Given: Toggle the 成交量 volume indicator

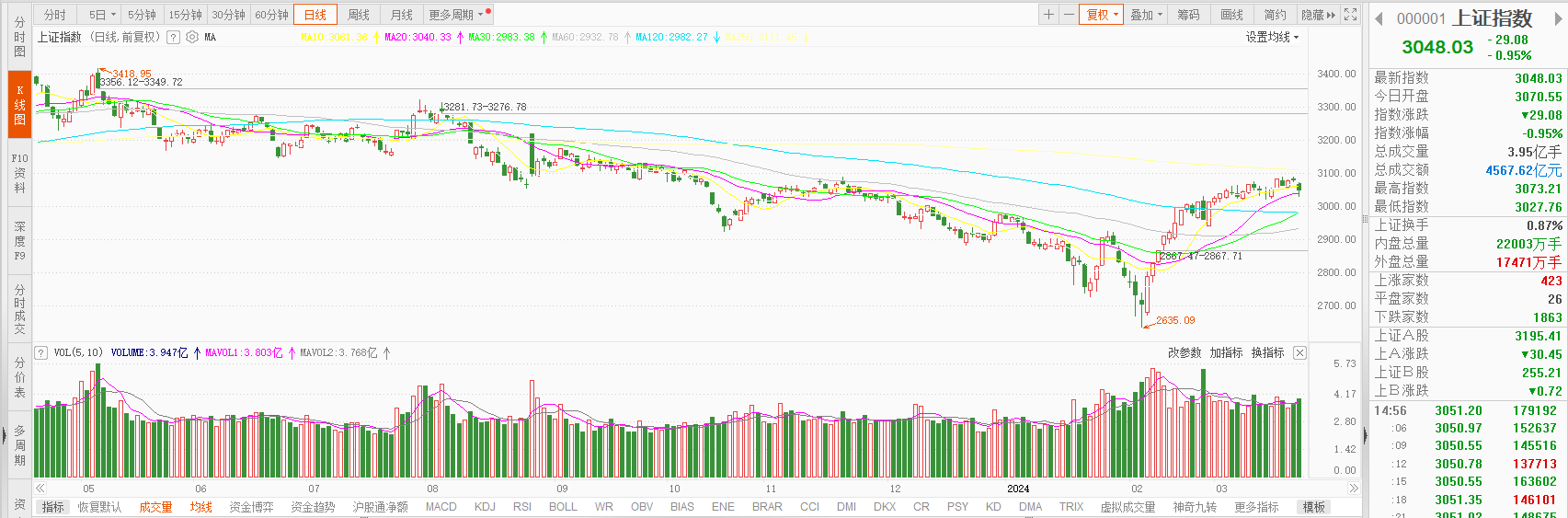Looking at the screenshot, I should [x=155, y=507].
